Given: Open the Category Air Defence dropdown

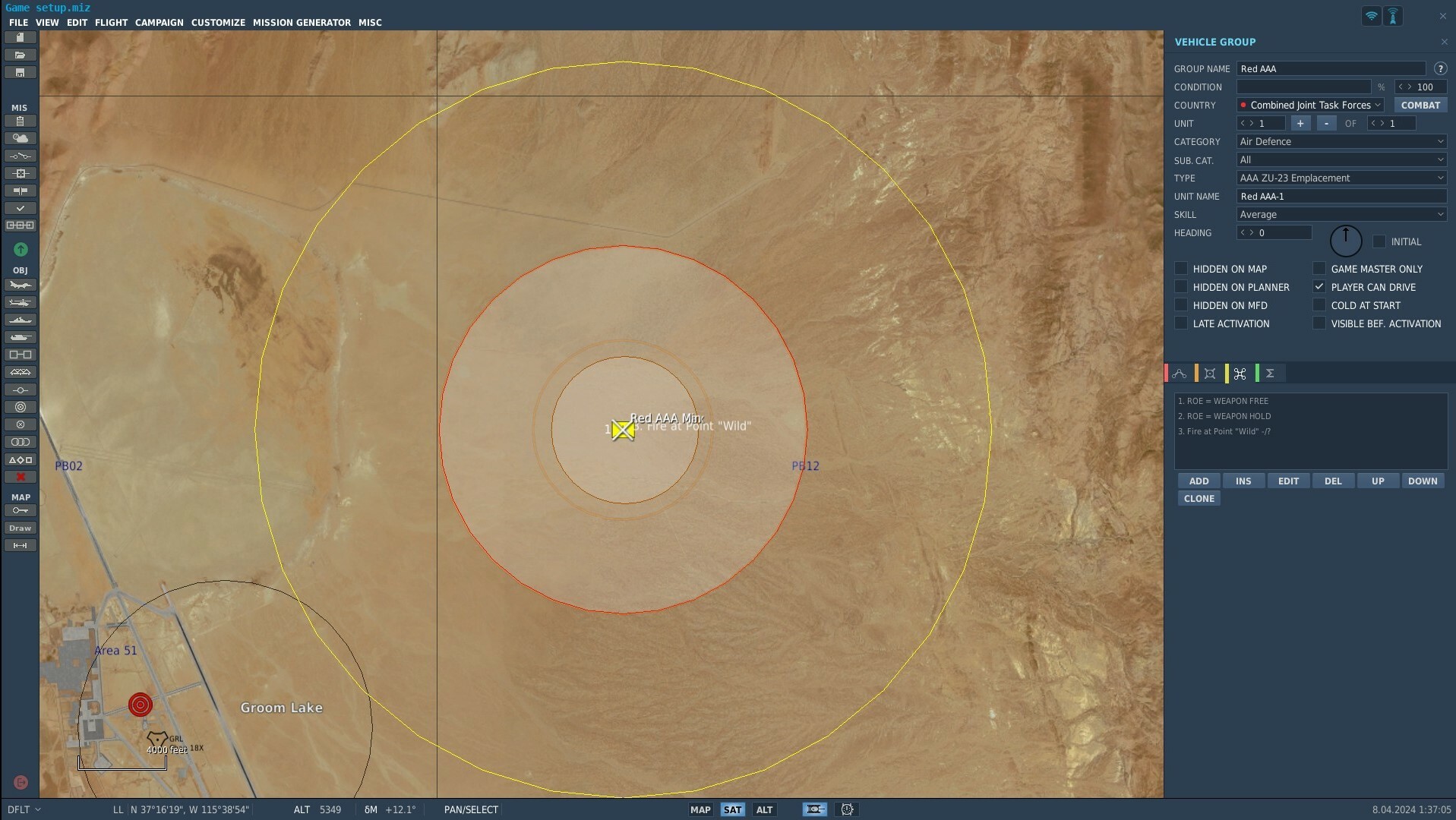Looking at the screenshot, I should pos(1341,141).
